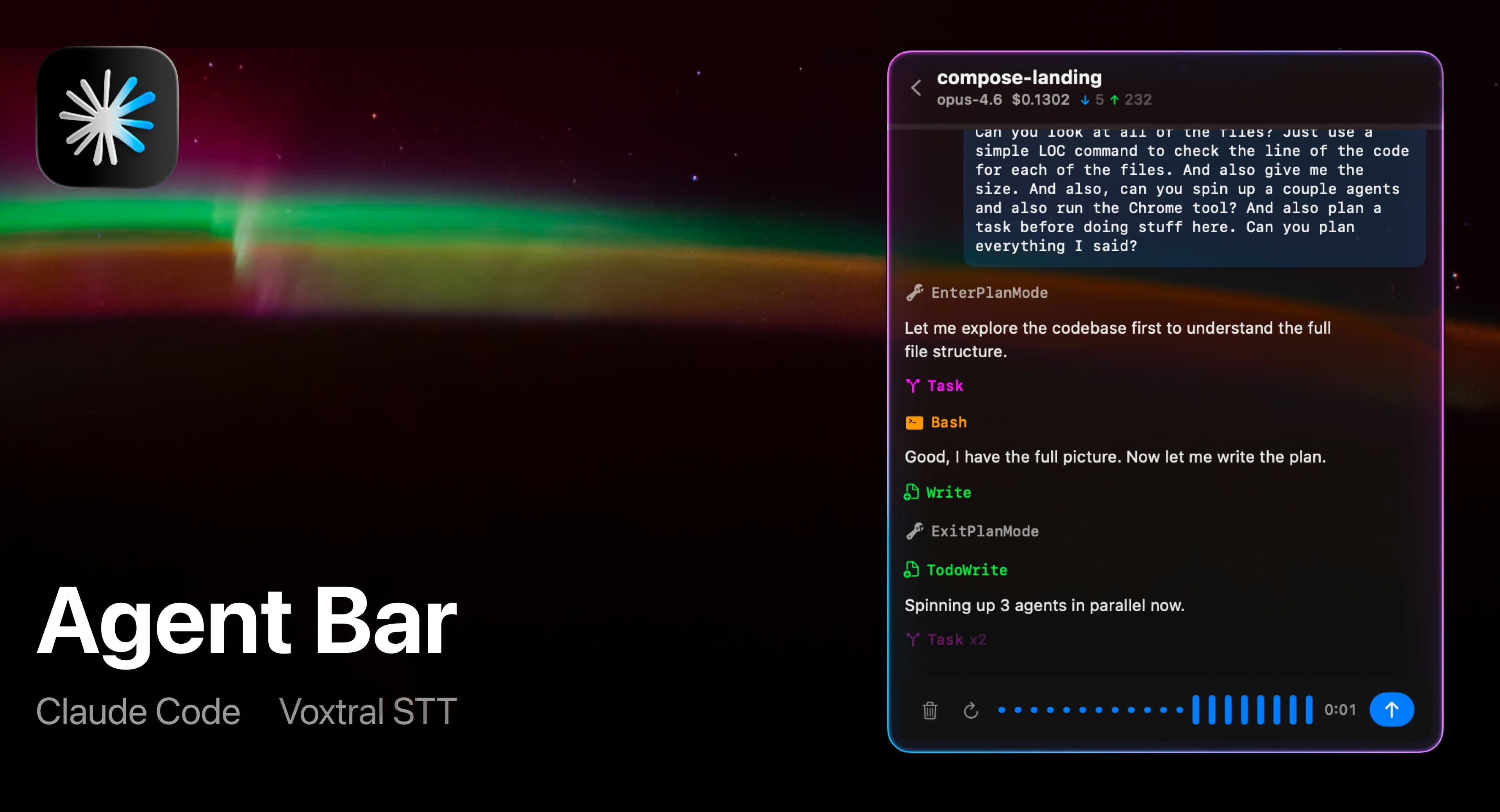
Task: Delete the voice recording with the trash icon
Action: (x=930, y=710)
